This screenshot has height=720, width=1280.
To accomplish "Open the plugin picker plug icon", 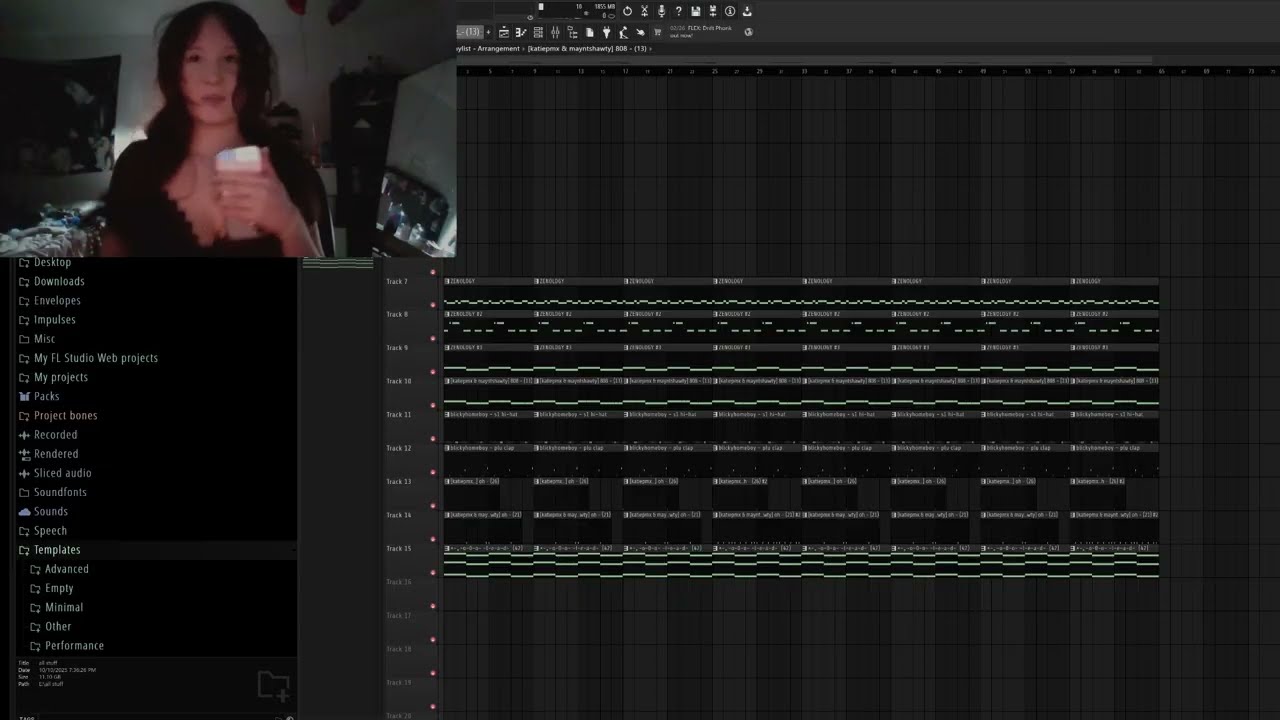I will tap(606, 32).
